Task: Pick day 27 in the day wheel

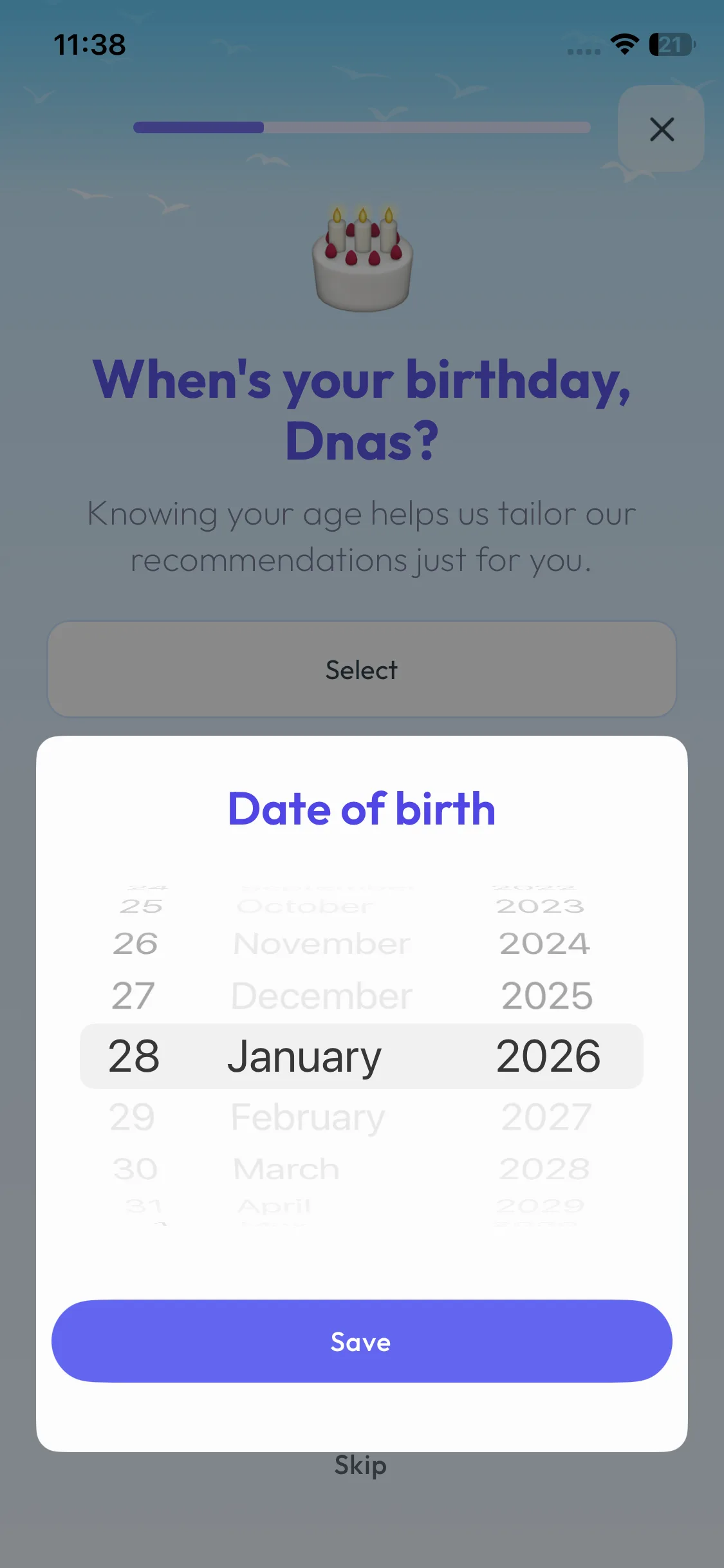Action: tap(133, 996)
